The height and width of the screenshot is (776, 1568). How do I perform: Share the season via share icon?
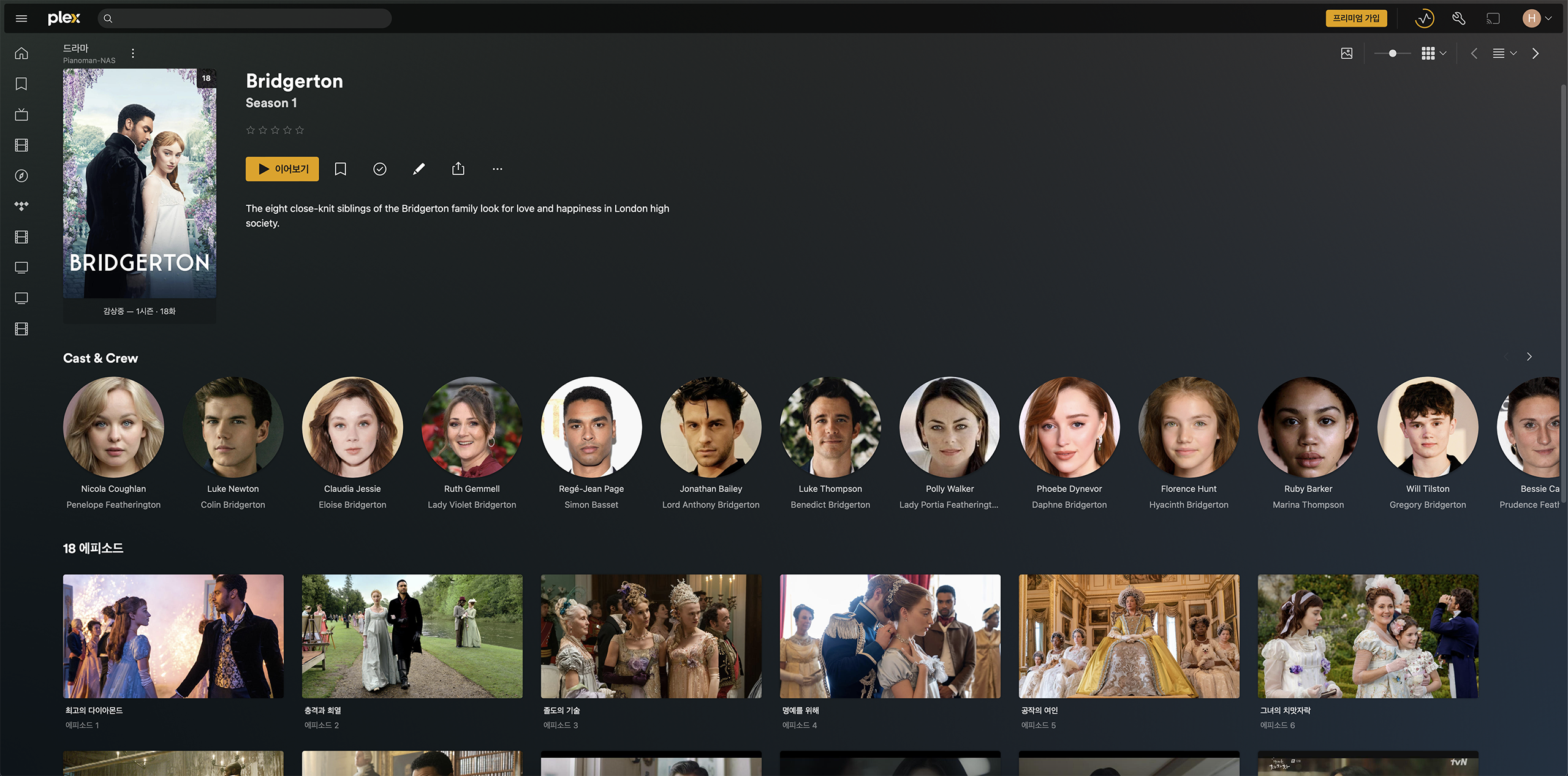point(458,169)
